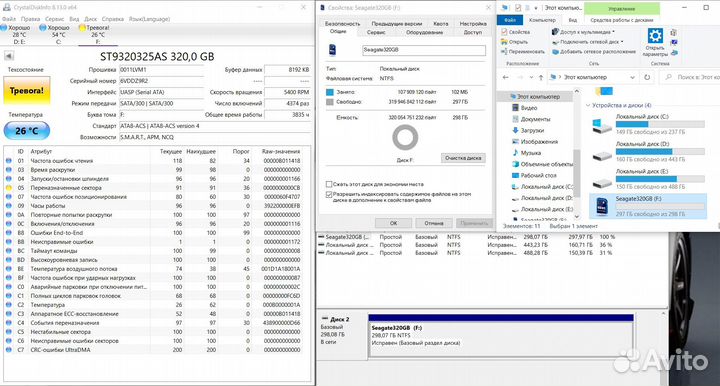Open the Explorer Вид ribbon tab
This screenshot has height=386, width=720.
click(x=573, y=20)
